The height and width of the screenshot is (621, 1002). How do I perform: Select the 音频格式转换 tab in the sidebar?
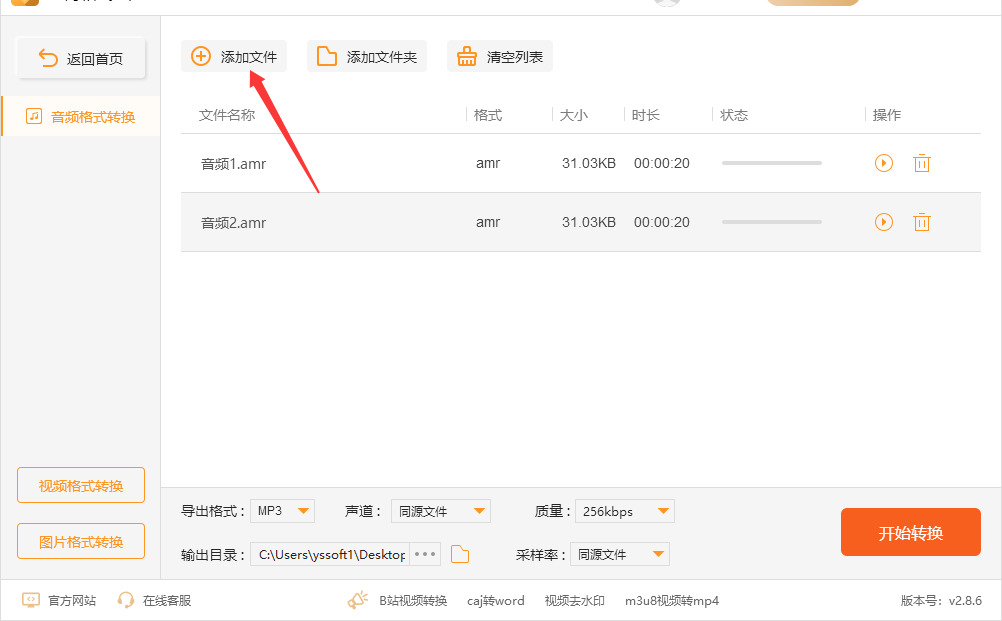click(81, 116)
